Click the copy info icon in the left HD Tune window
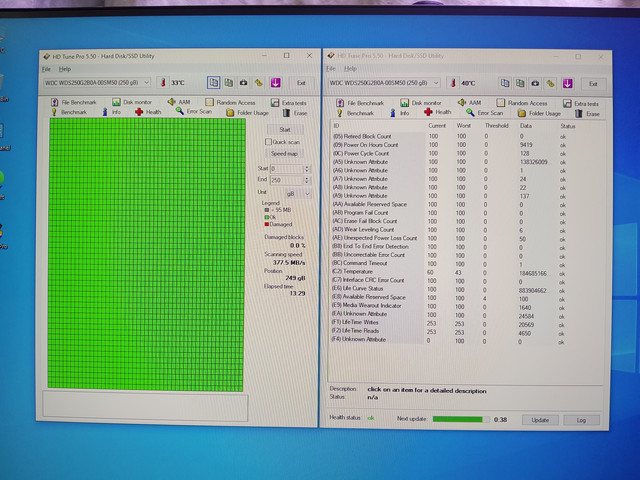 (213, 82)
